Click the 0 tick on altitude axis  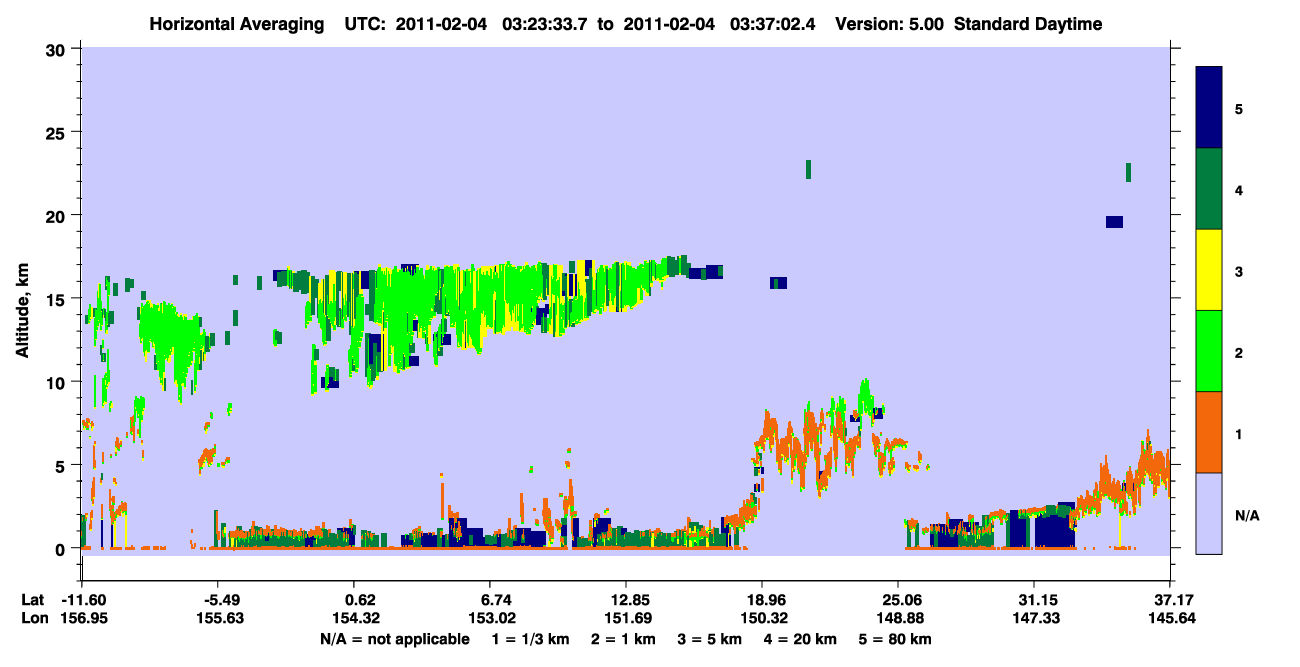62,549
